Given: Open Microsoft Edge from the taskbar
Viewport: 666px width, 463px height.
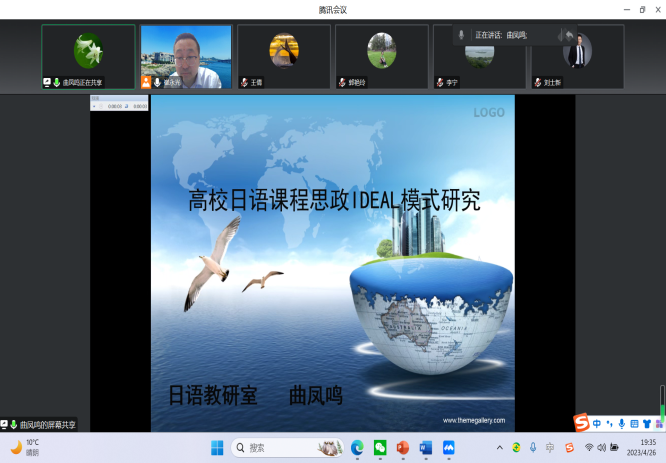Looking at the screenshot, I should point(357,447).
